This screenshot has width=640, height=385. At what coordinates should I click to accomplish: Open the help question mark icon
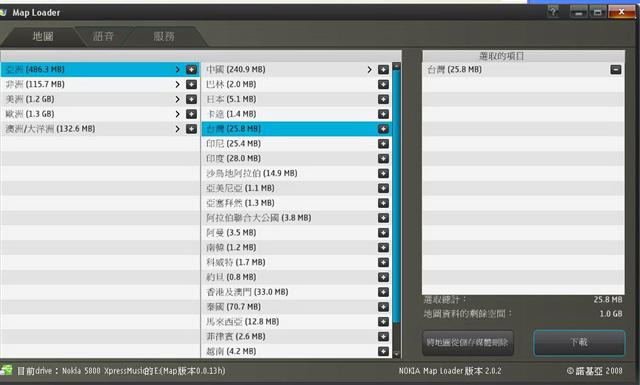click(x=553, y=11)
